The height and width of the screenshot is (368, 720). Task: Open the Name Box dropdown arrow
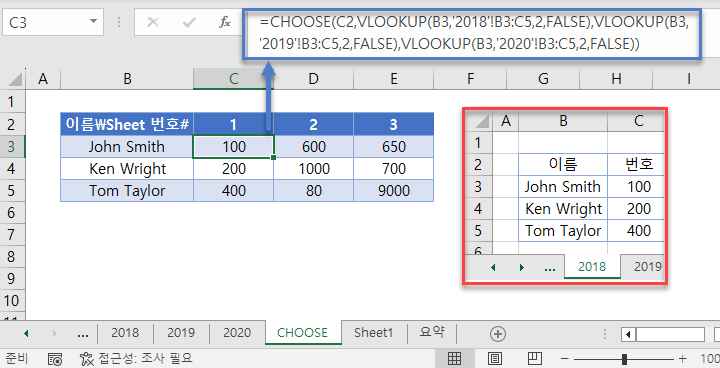tap(93, 22)
